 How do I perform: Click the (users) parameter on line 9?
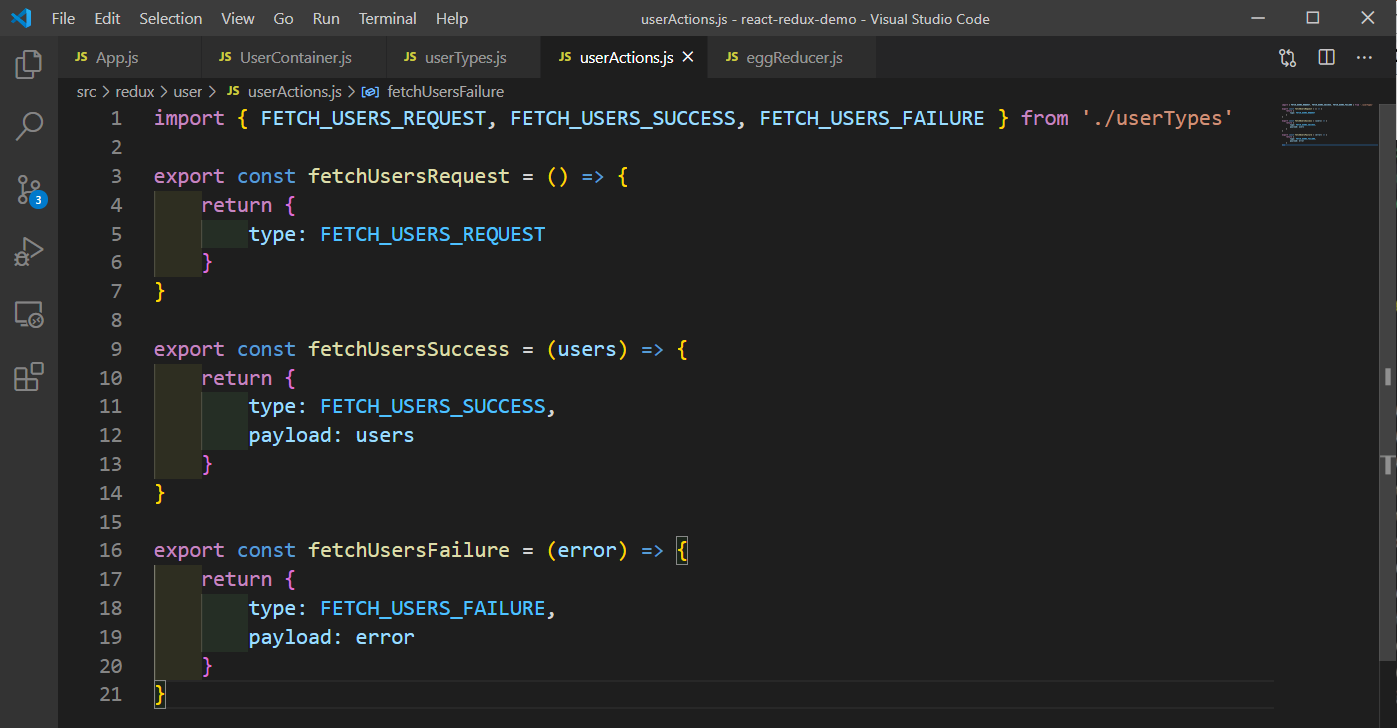click(587, 349)
